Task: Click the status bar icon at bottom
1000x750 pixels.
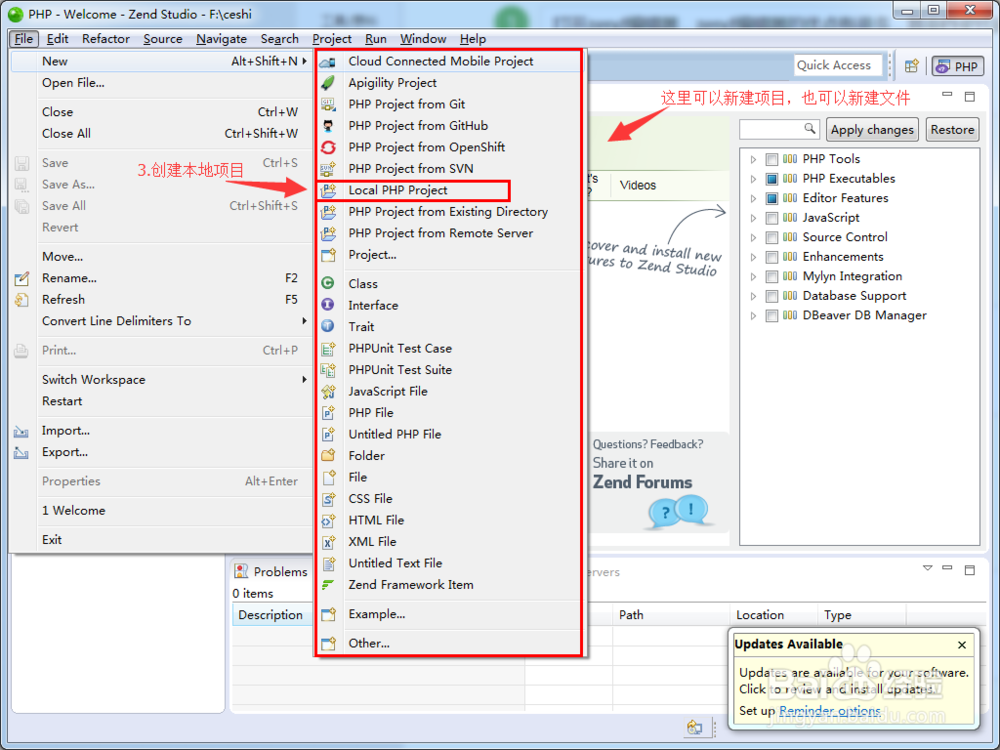Action: (695, 726)
